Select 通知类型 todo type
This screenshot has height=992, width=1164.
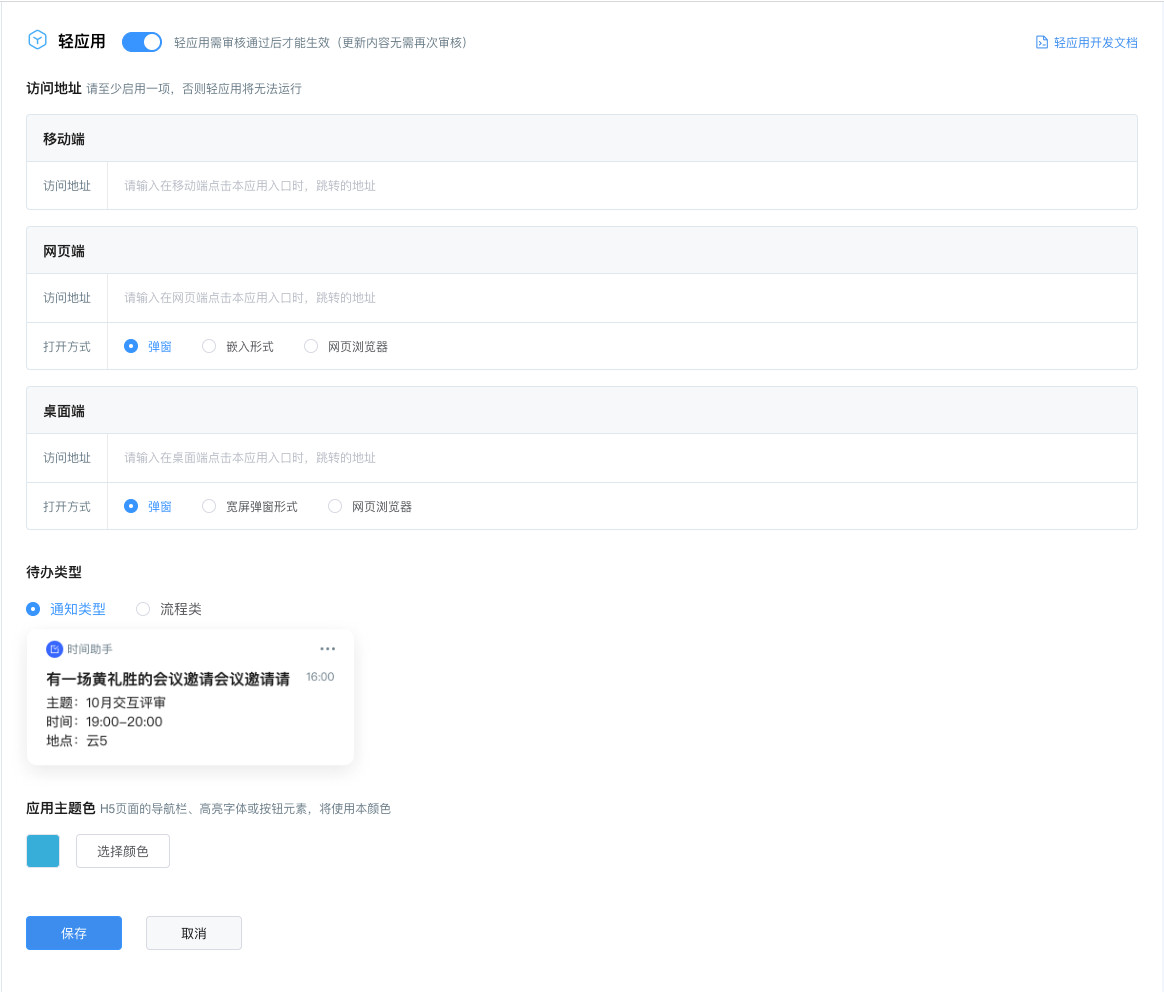point(34,609)
